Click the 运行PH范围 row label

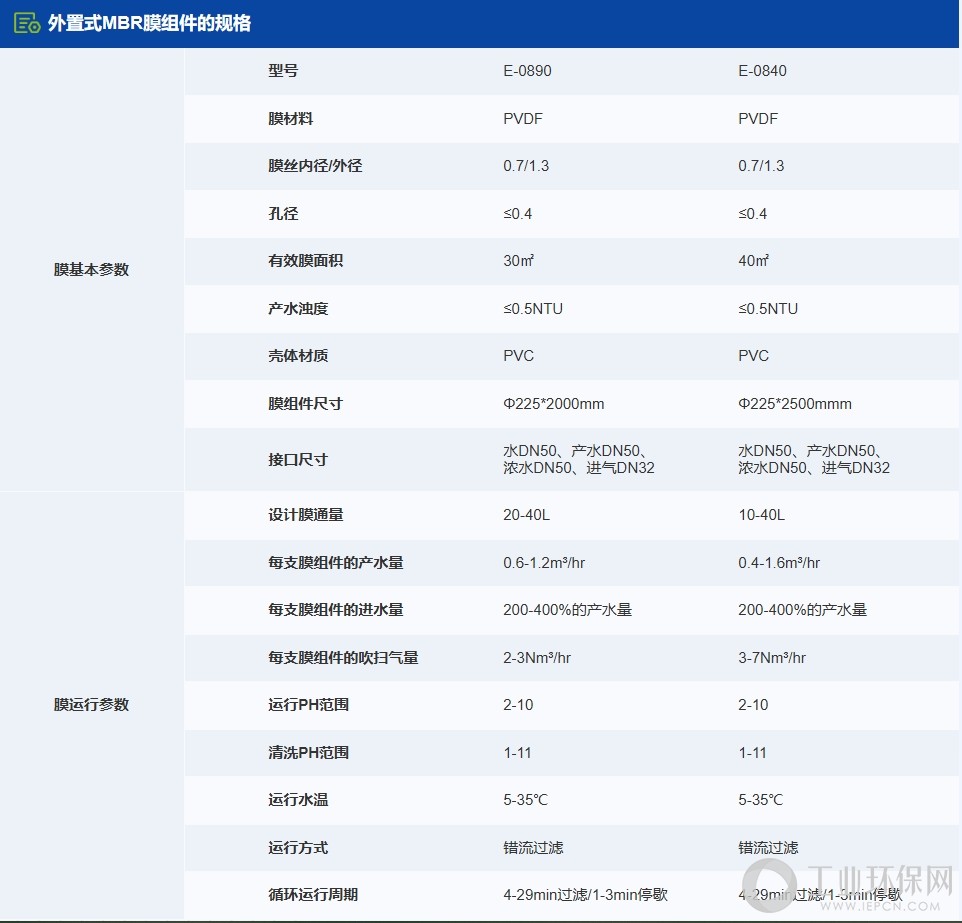(308, 705)
